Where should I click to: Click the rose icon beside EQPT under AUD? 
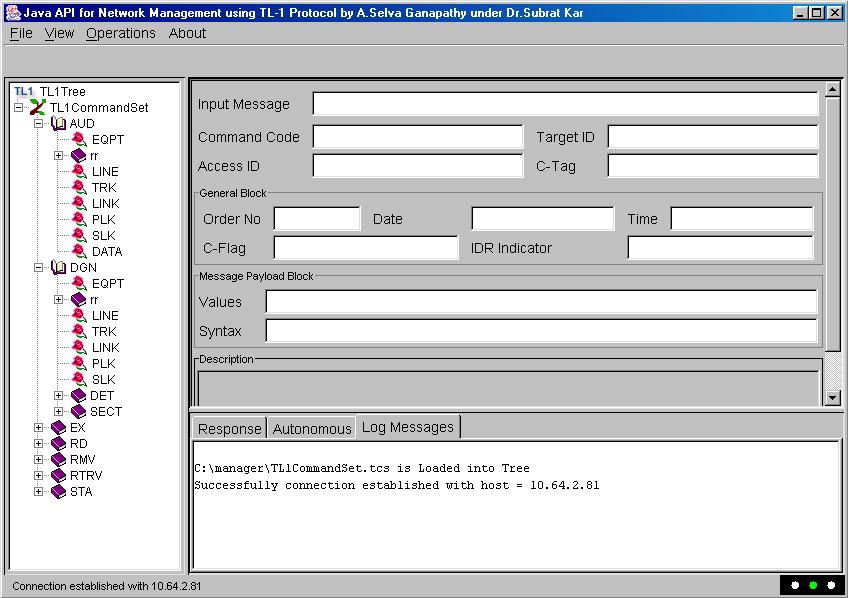[x=79, y=139]
